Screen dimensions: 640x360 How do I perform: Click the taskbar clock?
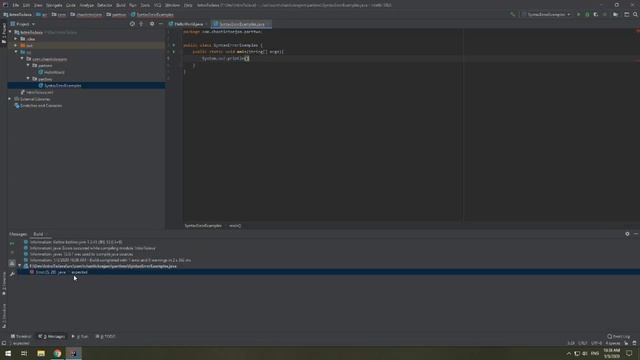click(x=611, y=353)
